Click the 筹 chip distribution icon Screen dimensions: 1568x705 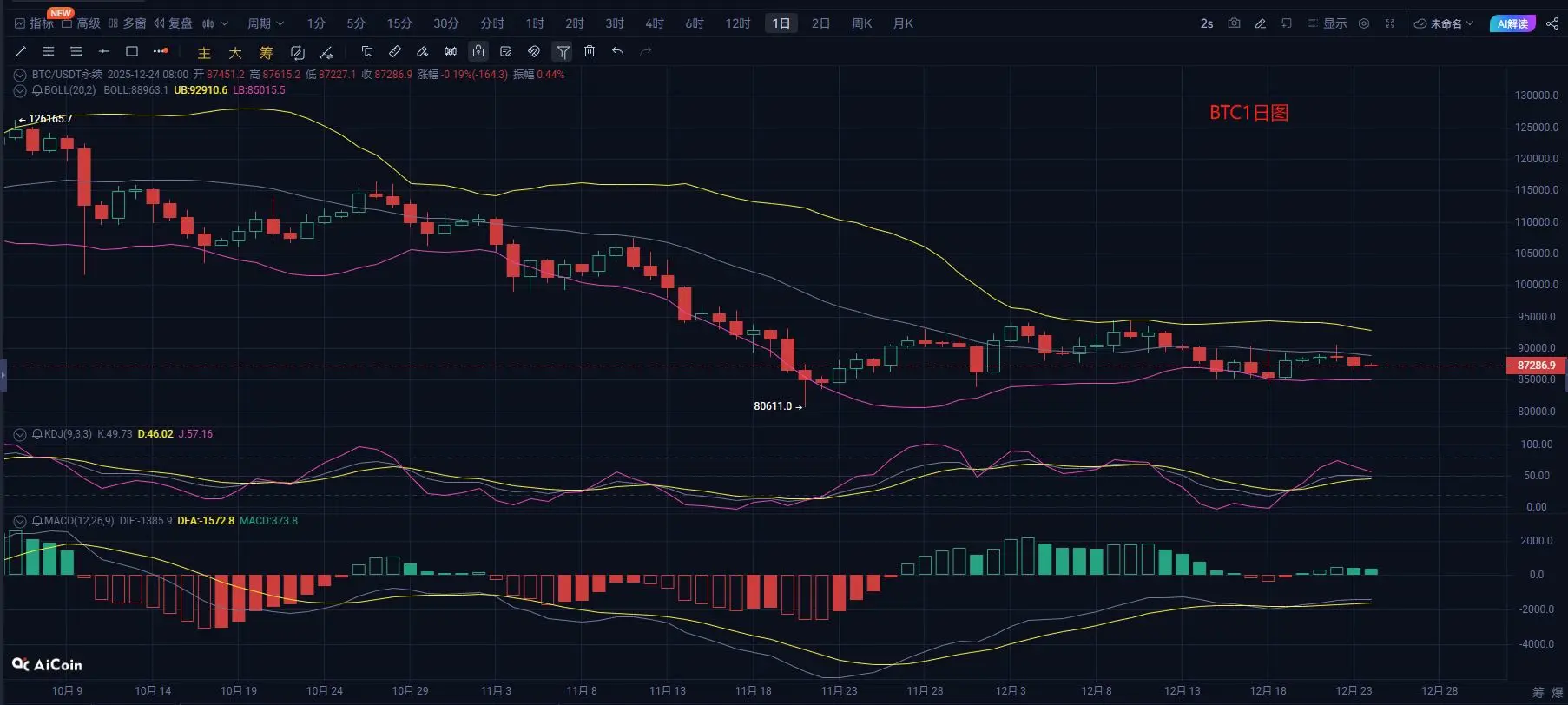(267, 53)
